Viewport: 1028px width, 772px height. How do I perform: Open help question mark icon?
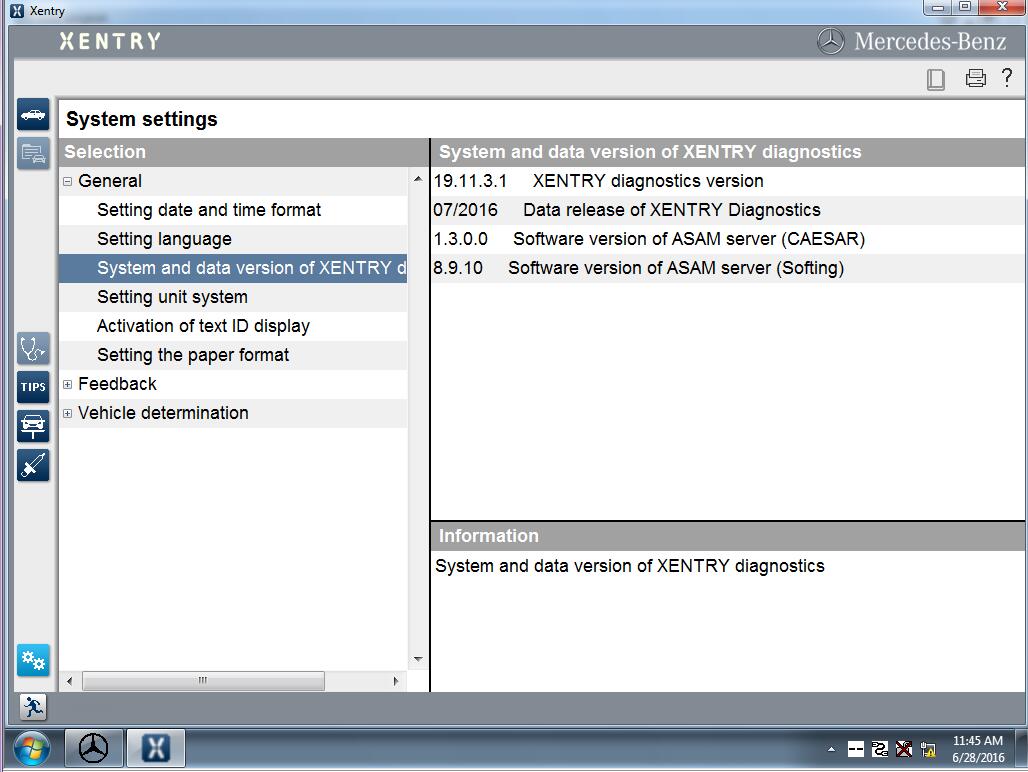coord(1007,77)
